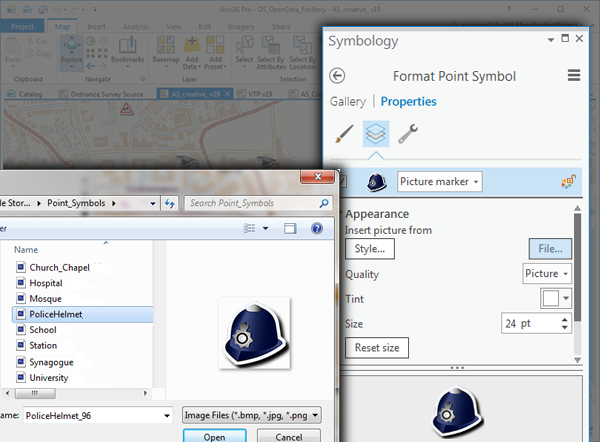Click the Reset size button
The image size is (600, 442).
tap(377, 348)
